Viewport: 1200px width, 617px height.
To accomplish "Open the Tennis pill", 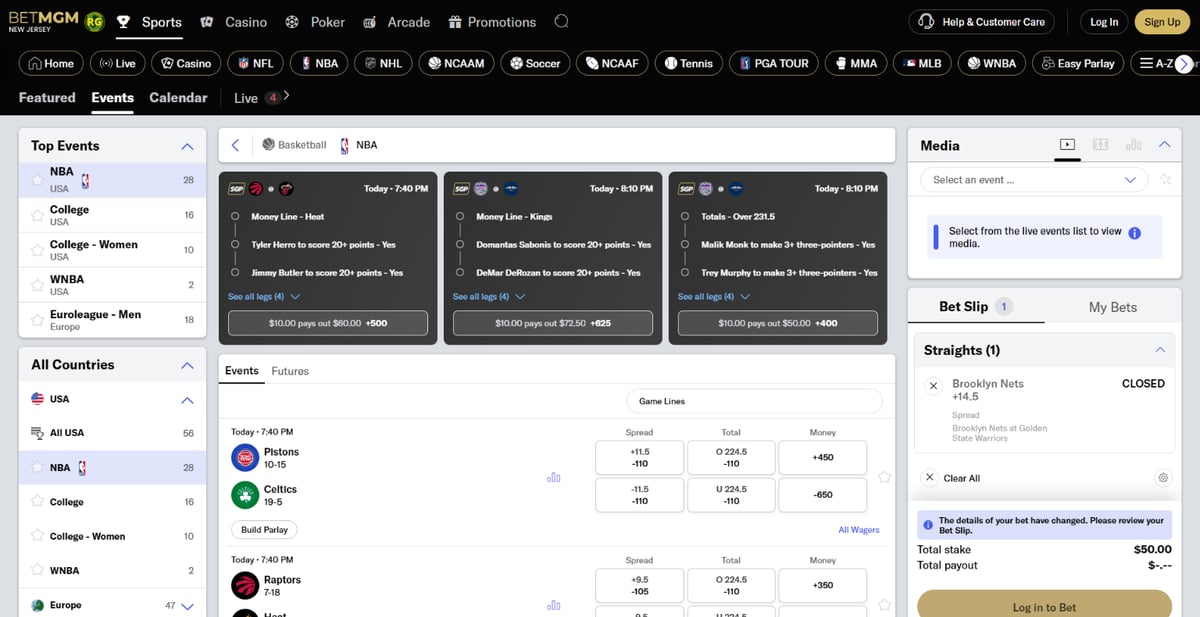I will 688,63.
